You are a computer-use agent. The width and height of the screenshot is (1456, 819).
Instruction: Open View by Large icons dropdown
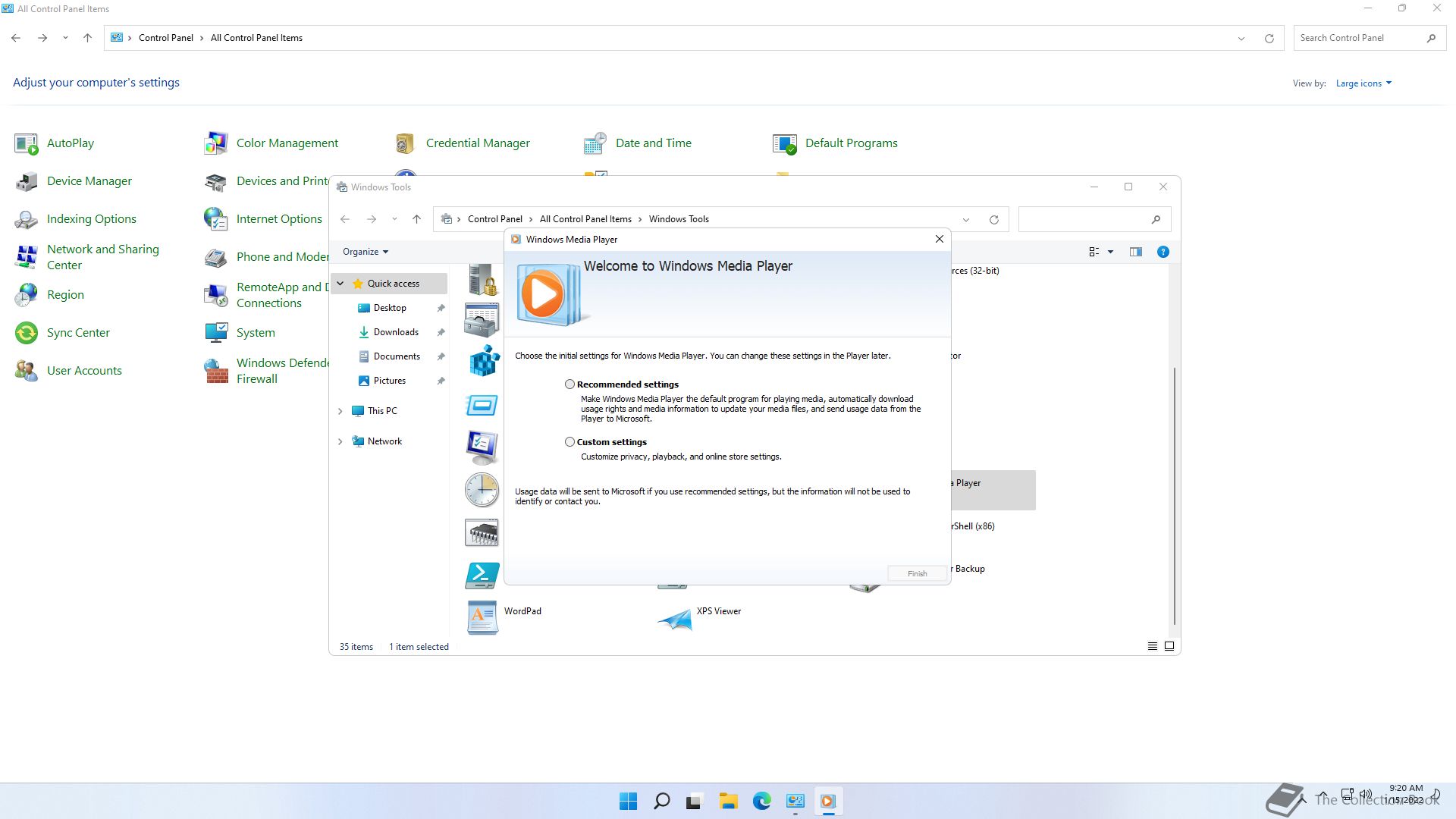click(x=1363, y=83)
